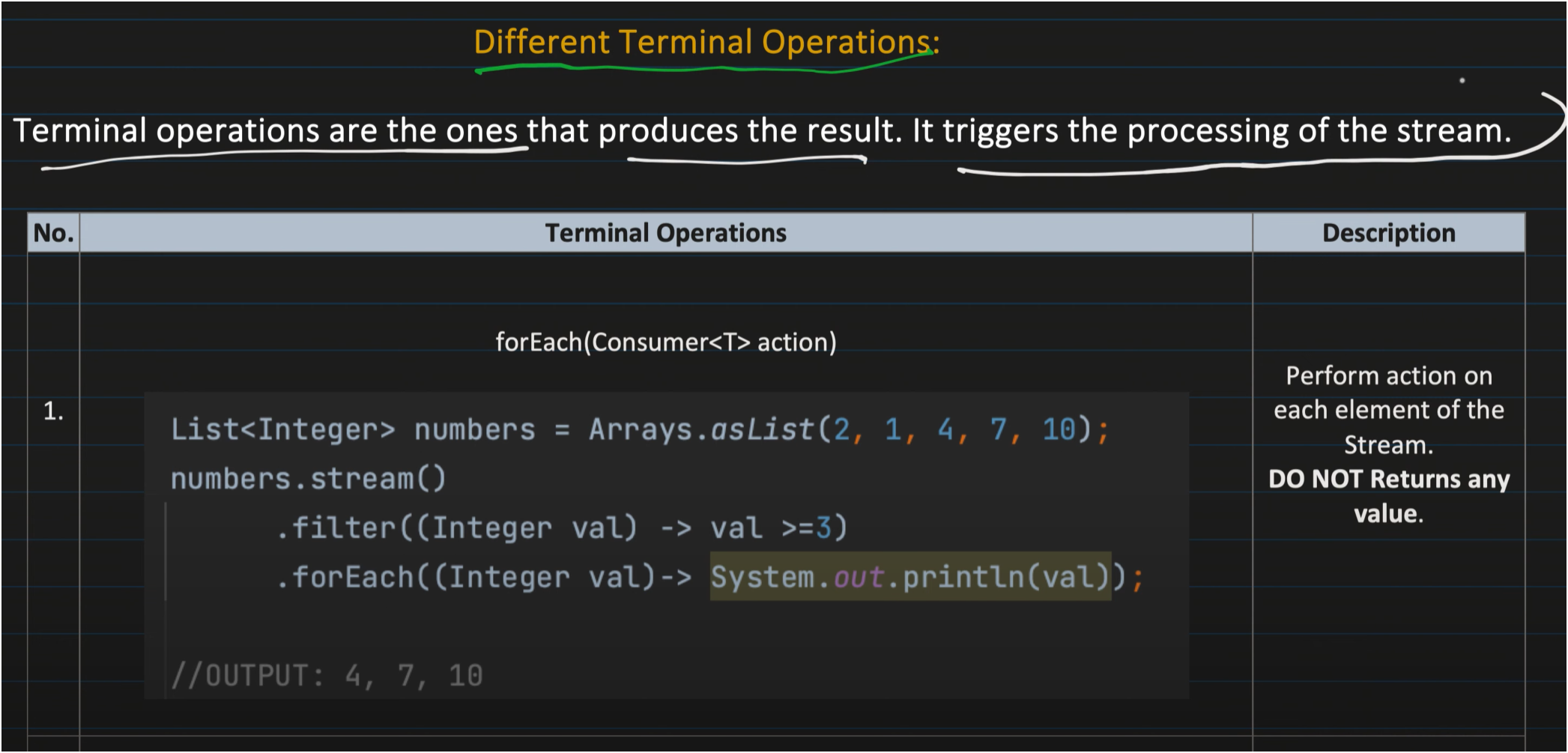
Task: Click the forEach(Consumer<T> action) signature text
Action: point(665,342)
